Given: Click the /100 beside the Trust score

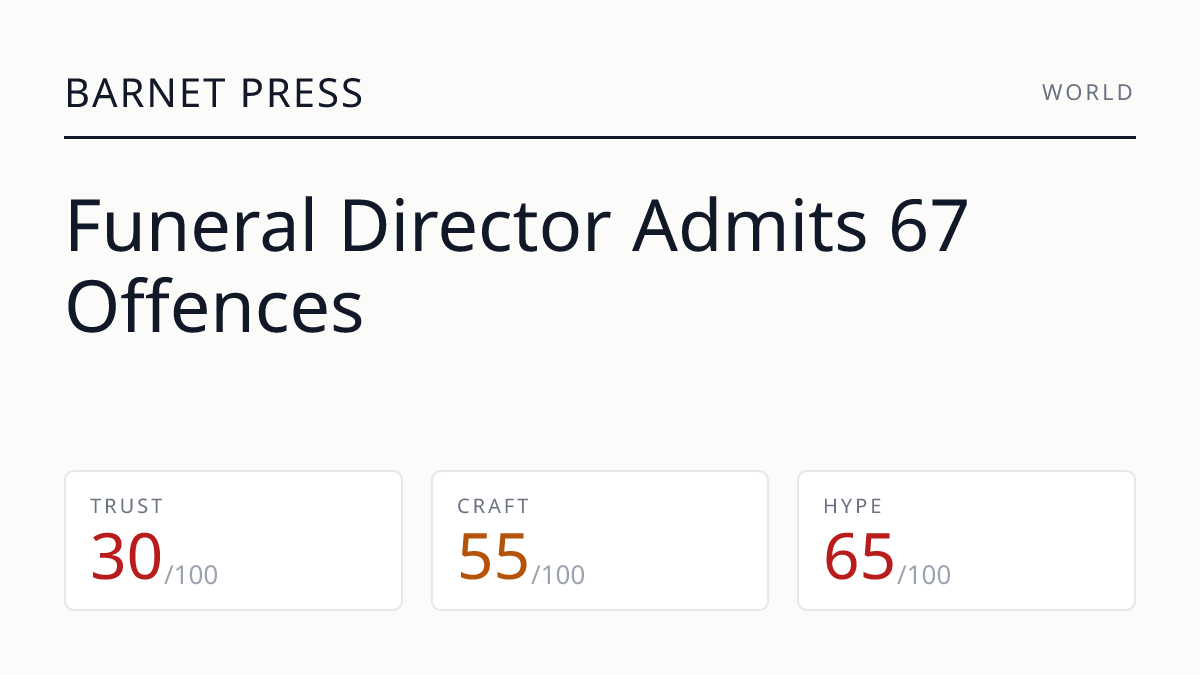Looking at the screenshot, I should click(191, 575).
